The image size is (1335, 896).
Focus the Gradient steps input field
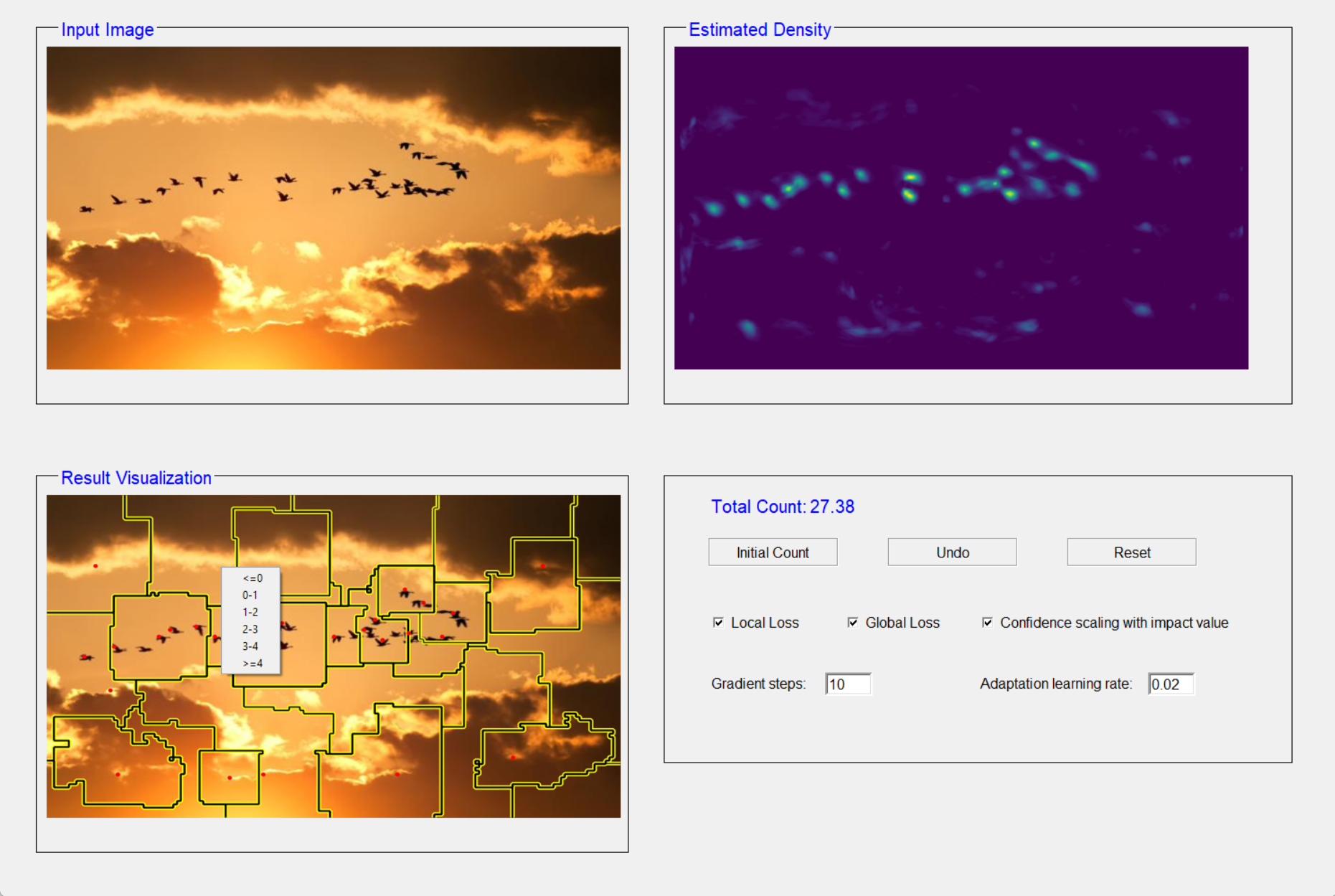[848, 684]
